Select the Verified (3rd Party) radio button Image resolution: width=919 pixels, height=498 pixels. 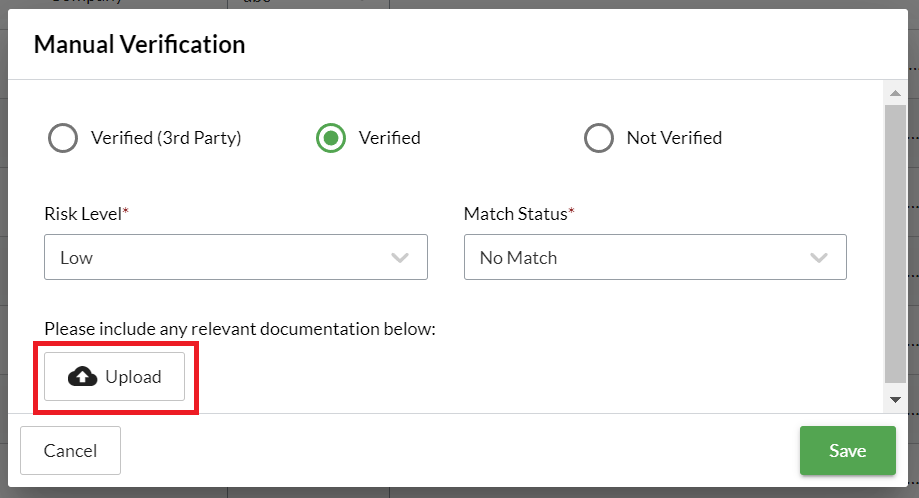coord(63,138)
